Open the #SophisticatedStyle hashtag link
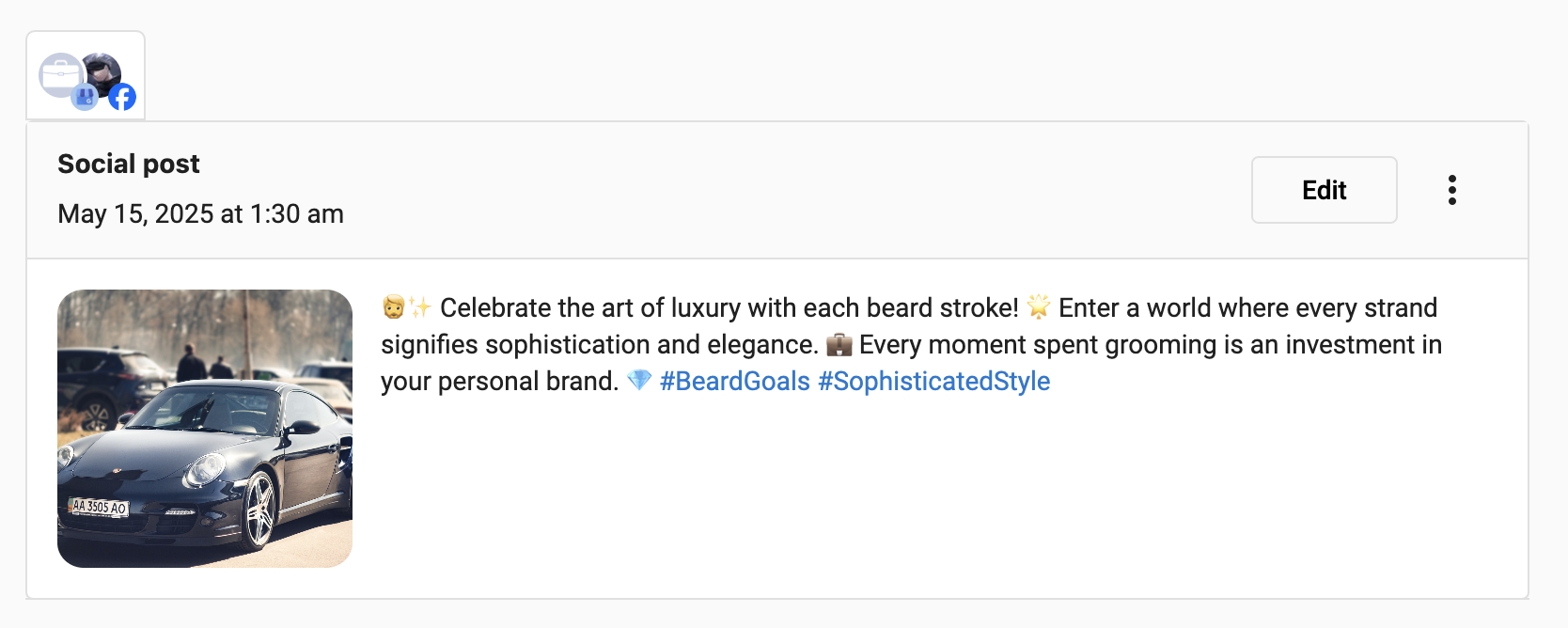The height and width of the screenshot is (628, 1568). click(933, 381)
